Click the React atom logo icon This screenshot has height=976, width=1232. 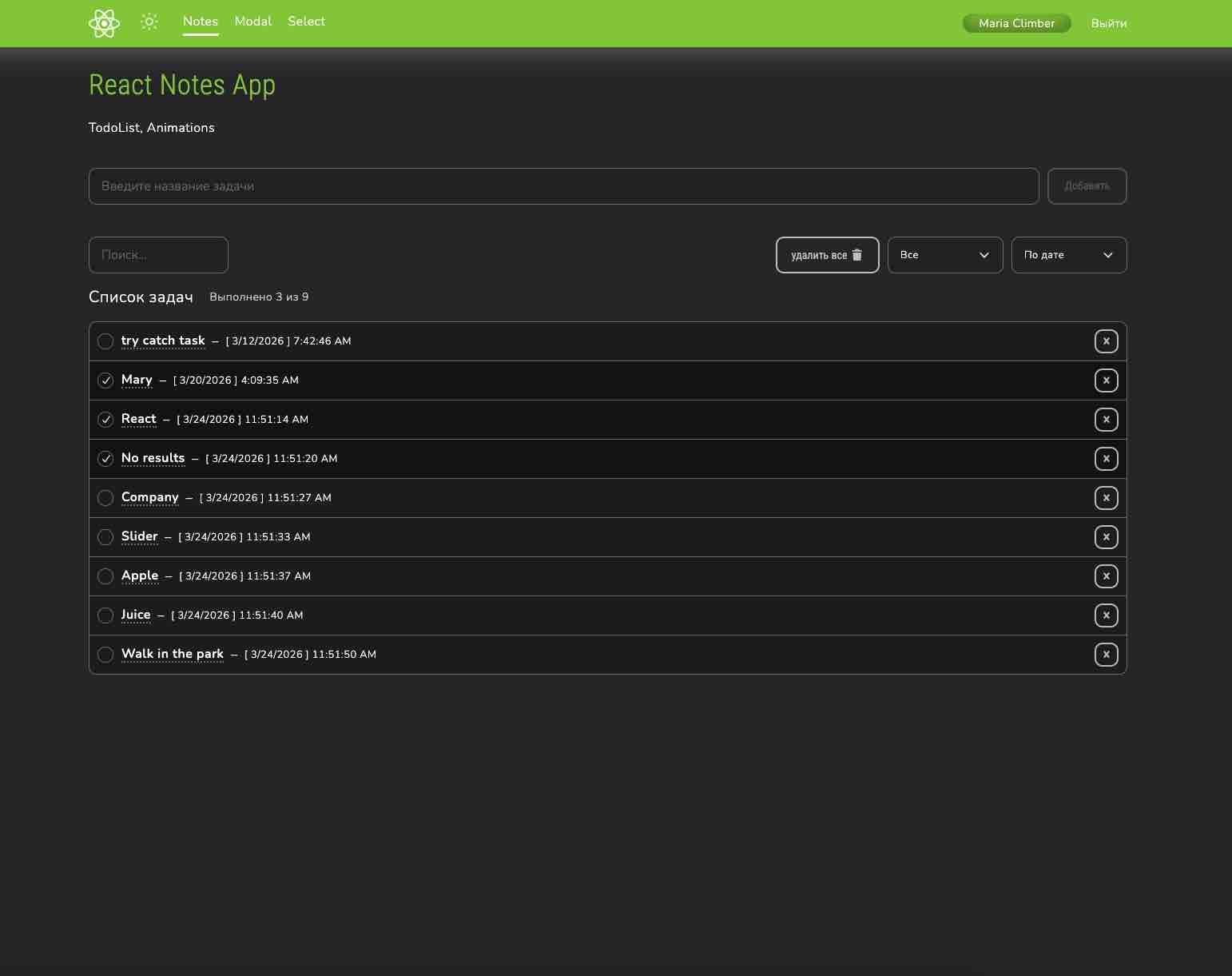104,23
